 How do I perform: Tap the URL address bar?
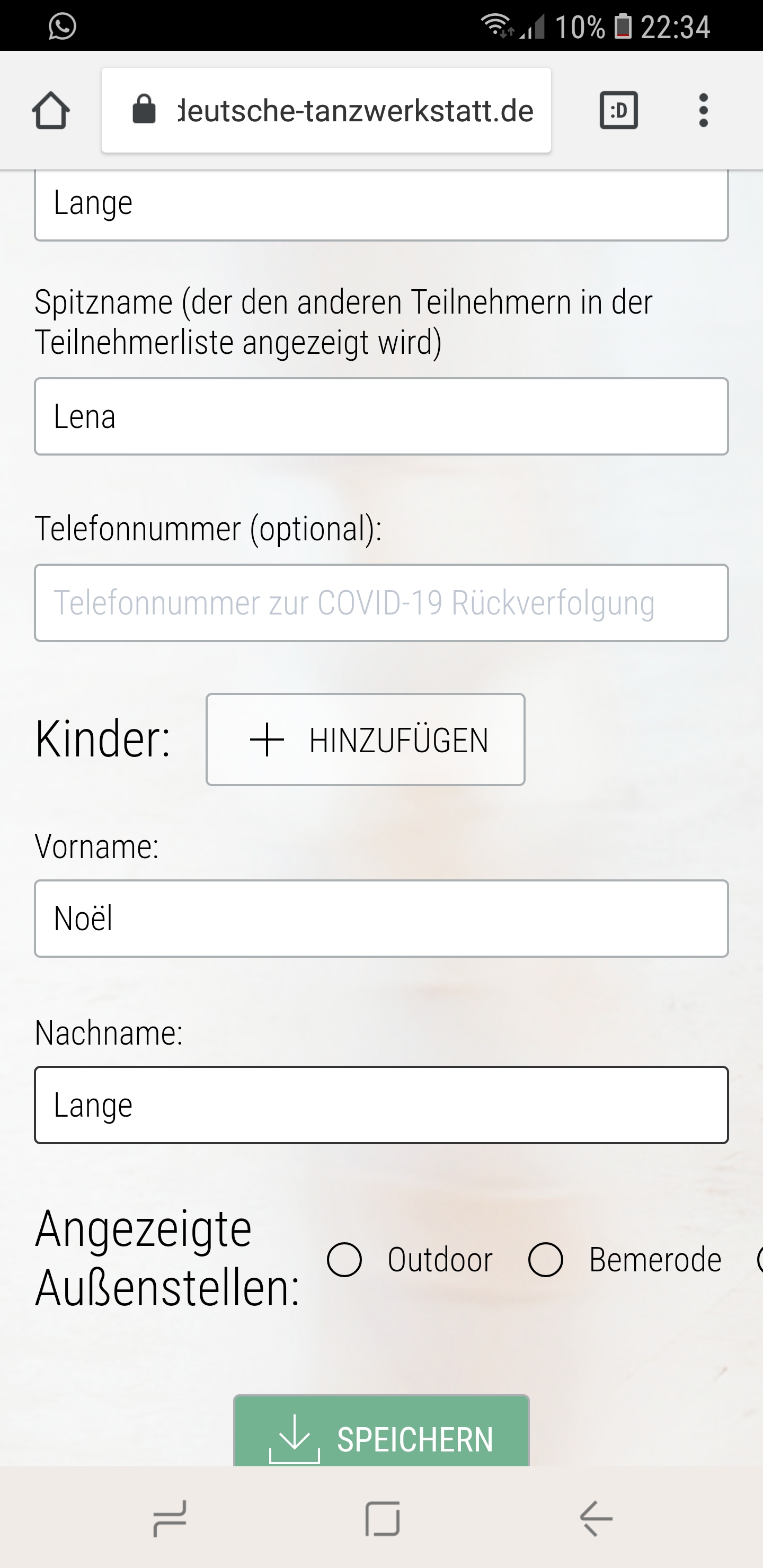click(326, 110)
